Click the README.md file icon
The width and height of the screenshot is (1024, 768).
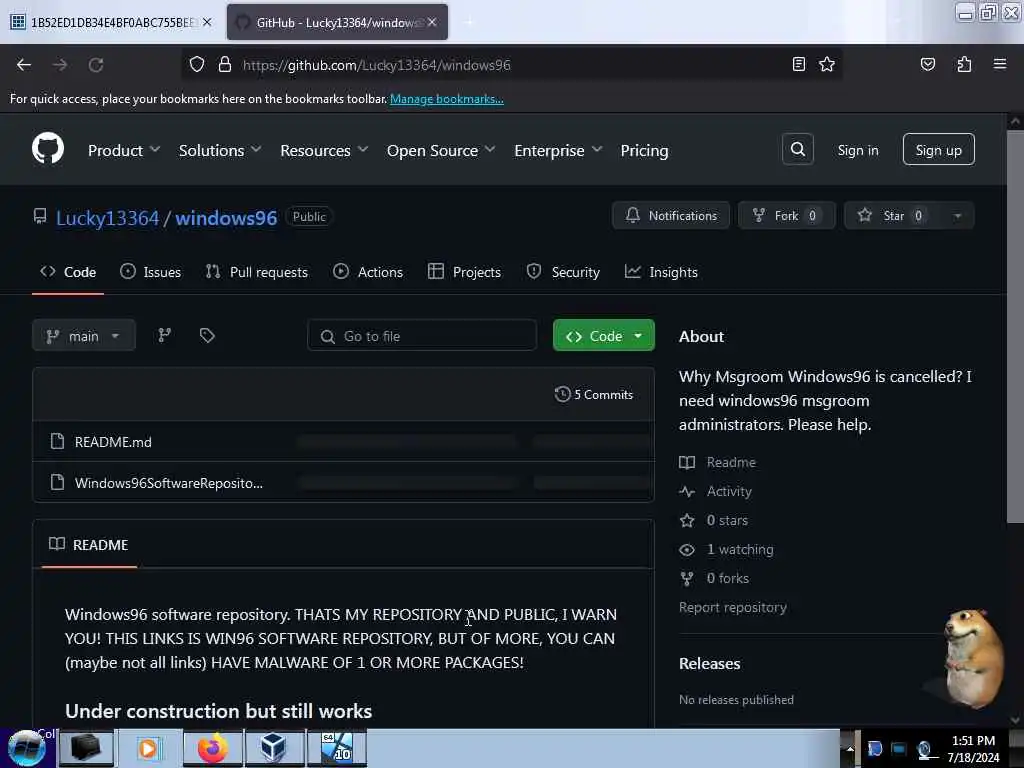[57, 441]
